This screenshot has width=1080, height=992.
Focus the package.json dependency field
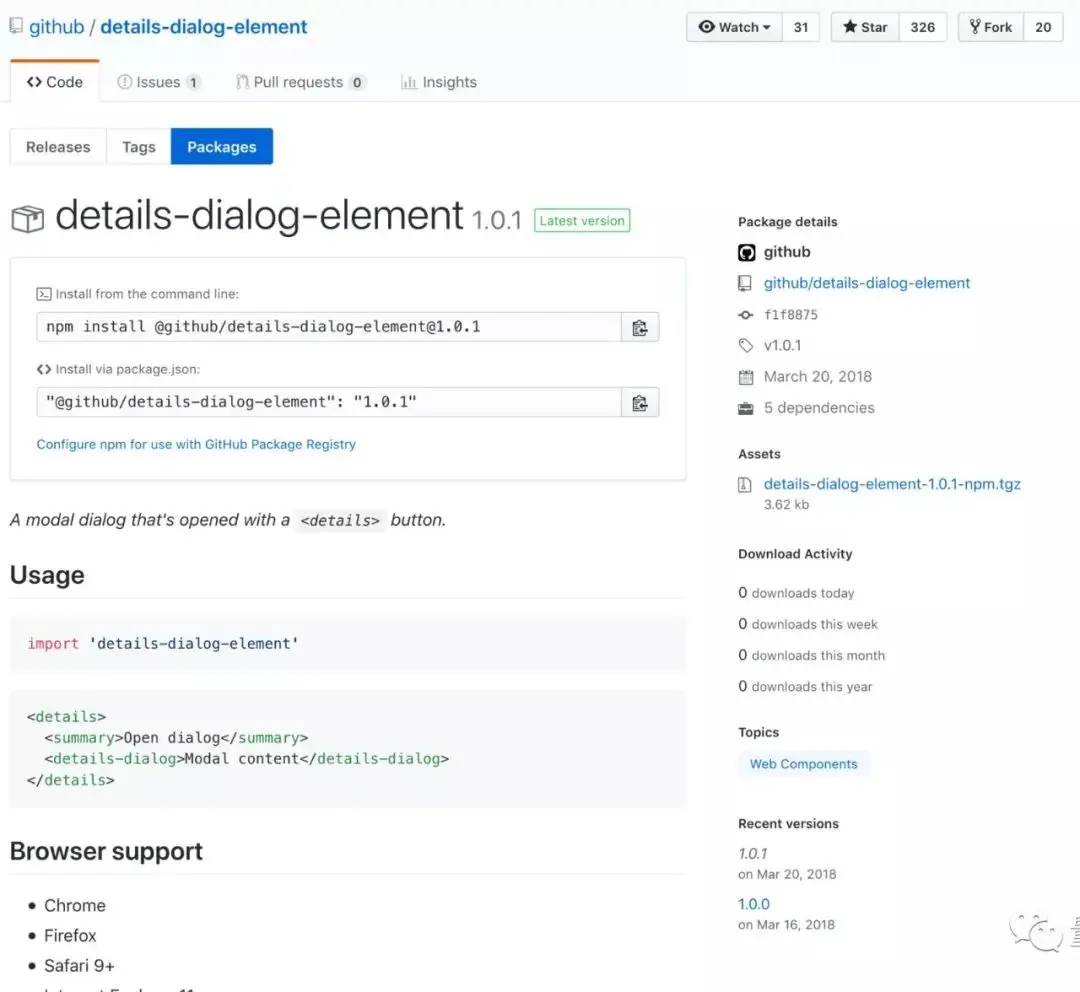point(329,402)
